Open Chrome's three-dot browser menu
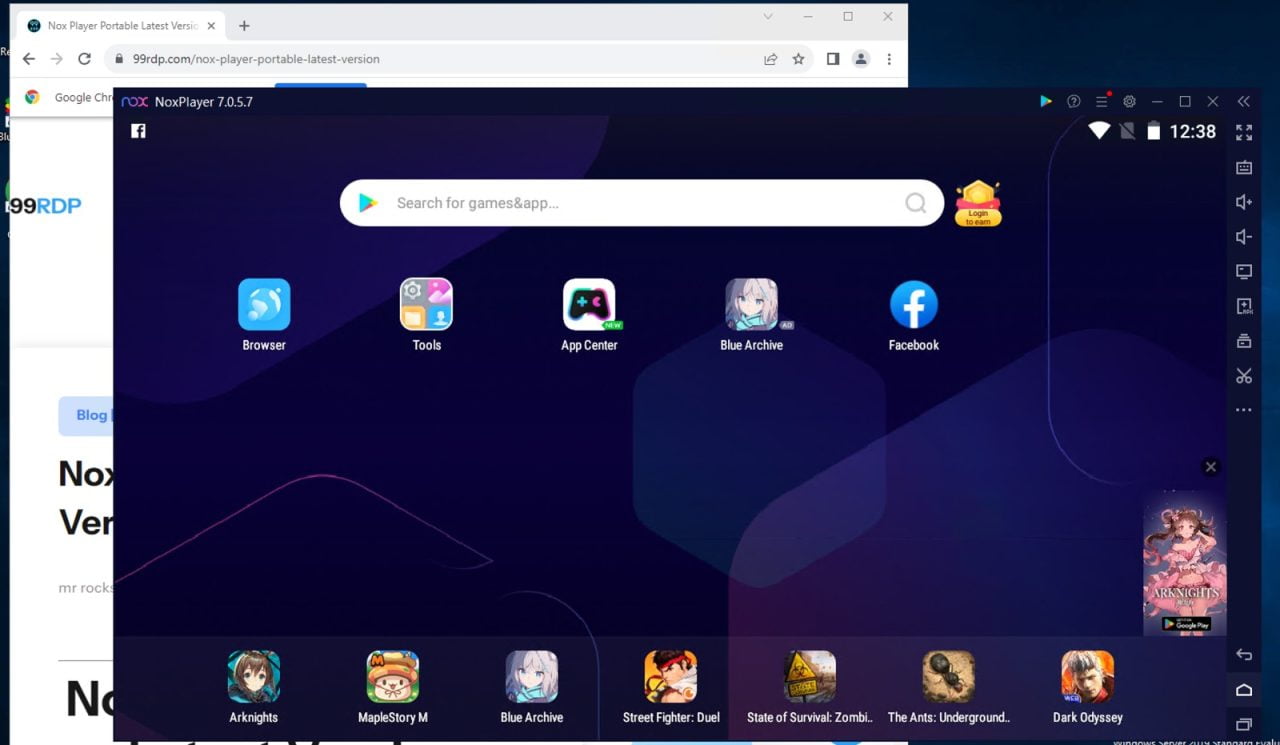Viewport: 1280px width, 745px height. [x=888, y=59]
